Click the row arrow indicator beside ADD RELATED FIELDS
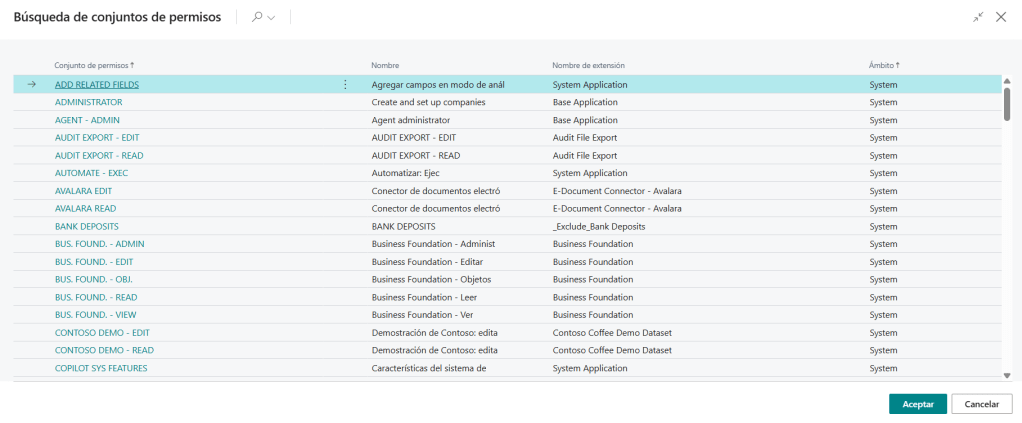 coord(31,85)
